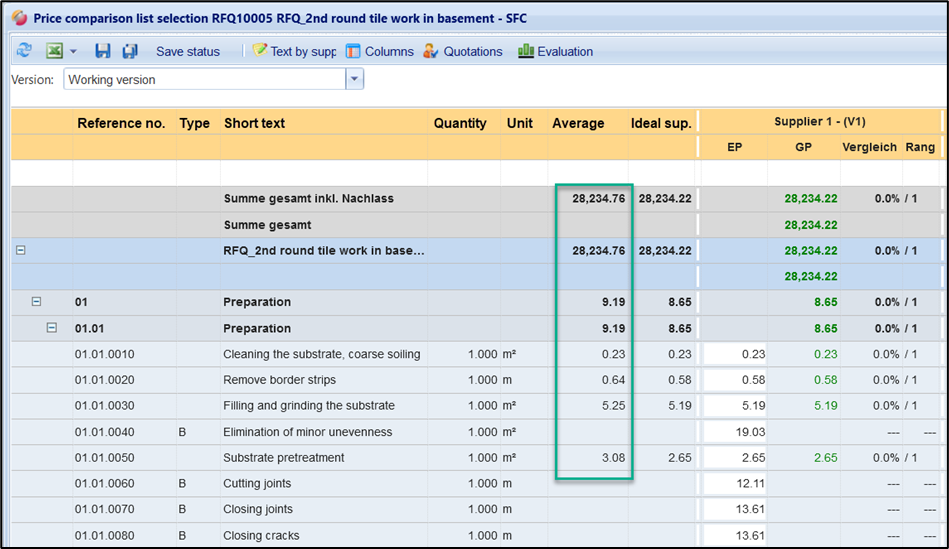Open the Evaluation chart view
Viewport: 949px width, 549px height.
point(555,51)
